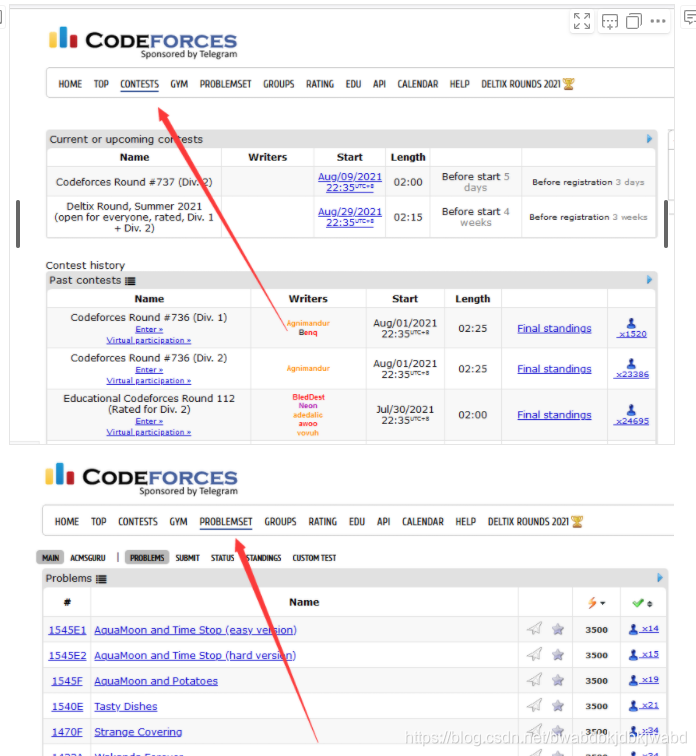Click solved-count person icon for problem 1545E1
The width and height of the screenshot is (696, 756).
633,629
